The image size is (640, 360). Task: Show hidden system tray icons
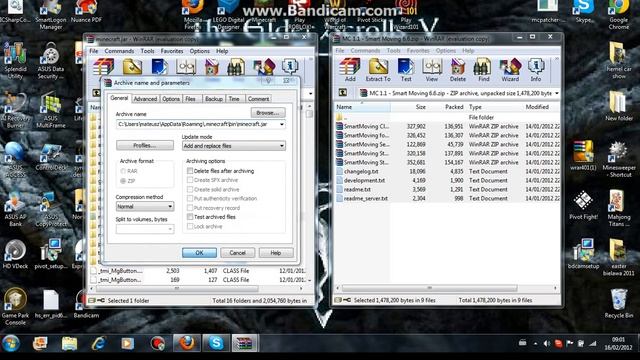coord(535,344)
